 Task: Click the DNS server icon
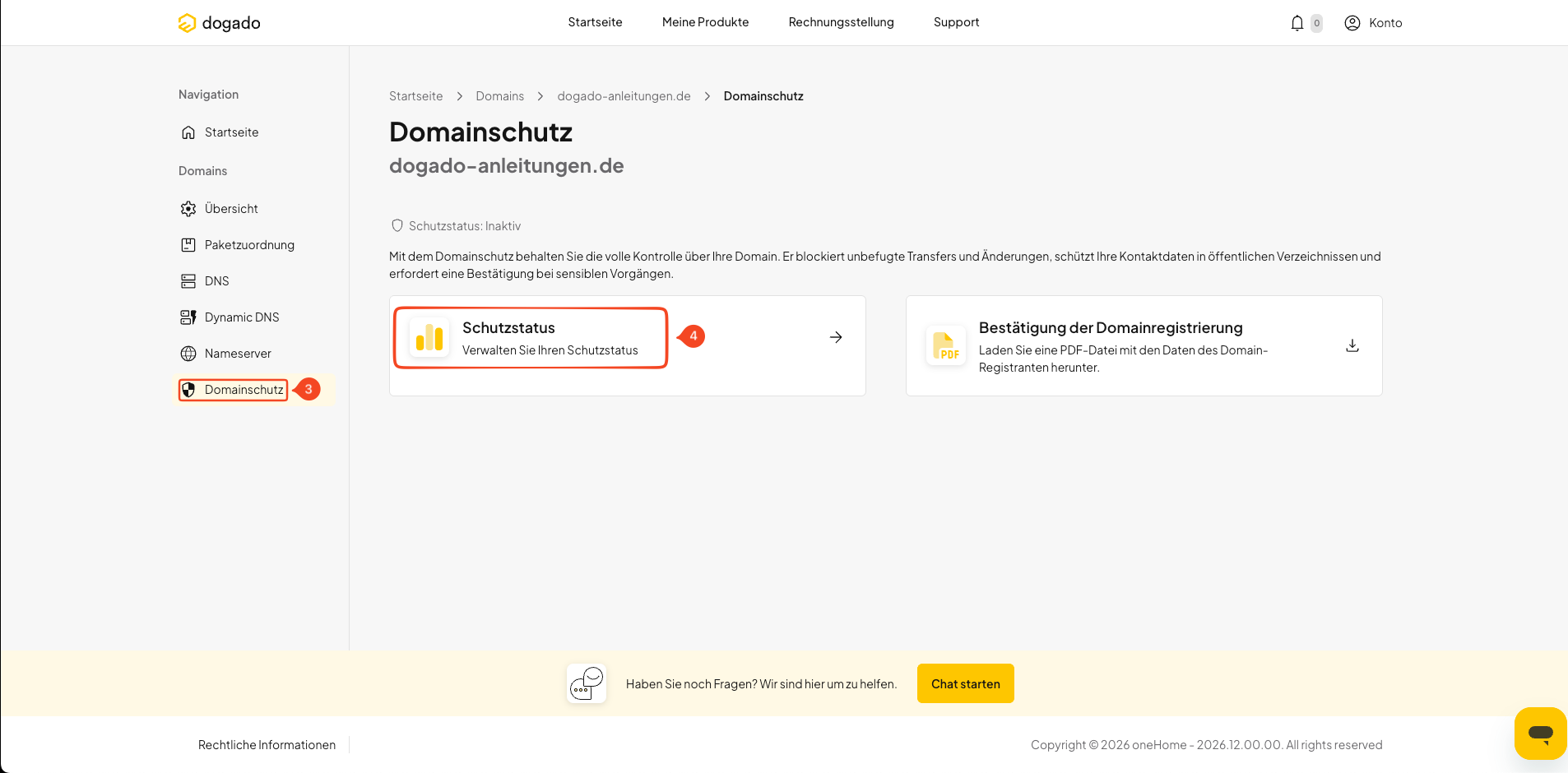click(x=188, y=281)
